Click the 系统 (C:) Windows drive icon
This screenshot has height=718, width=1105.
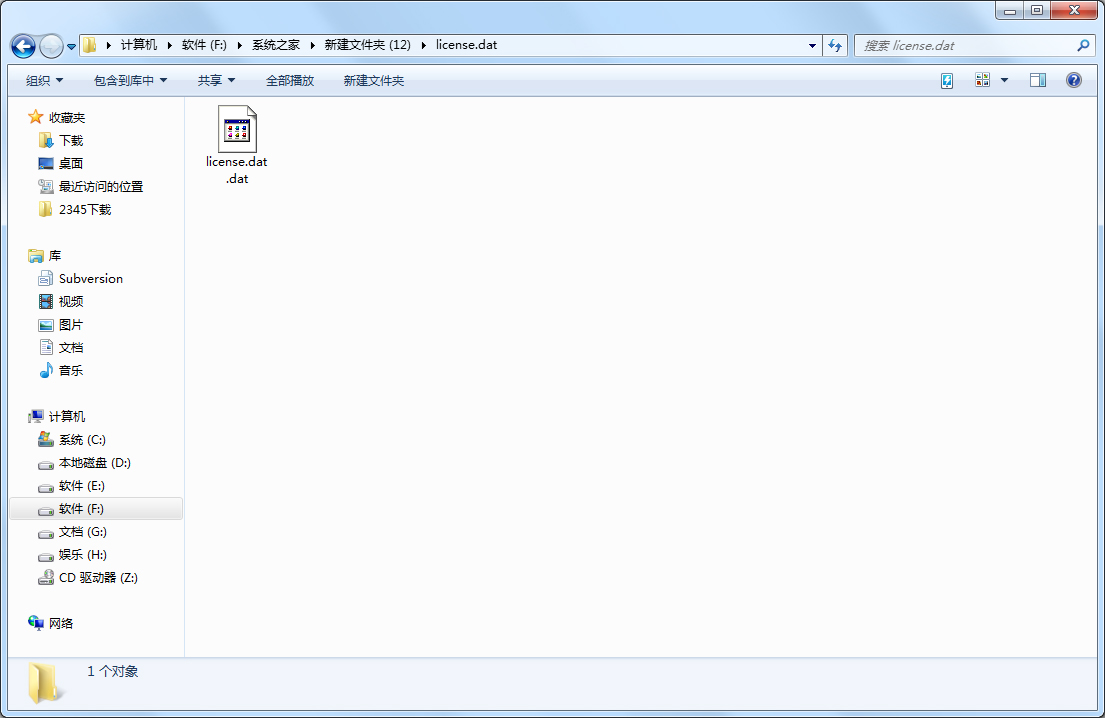click(x=46, y=440)
